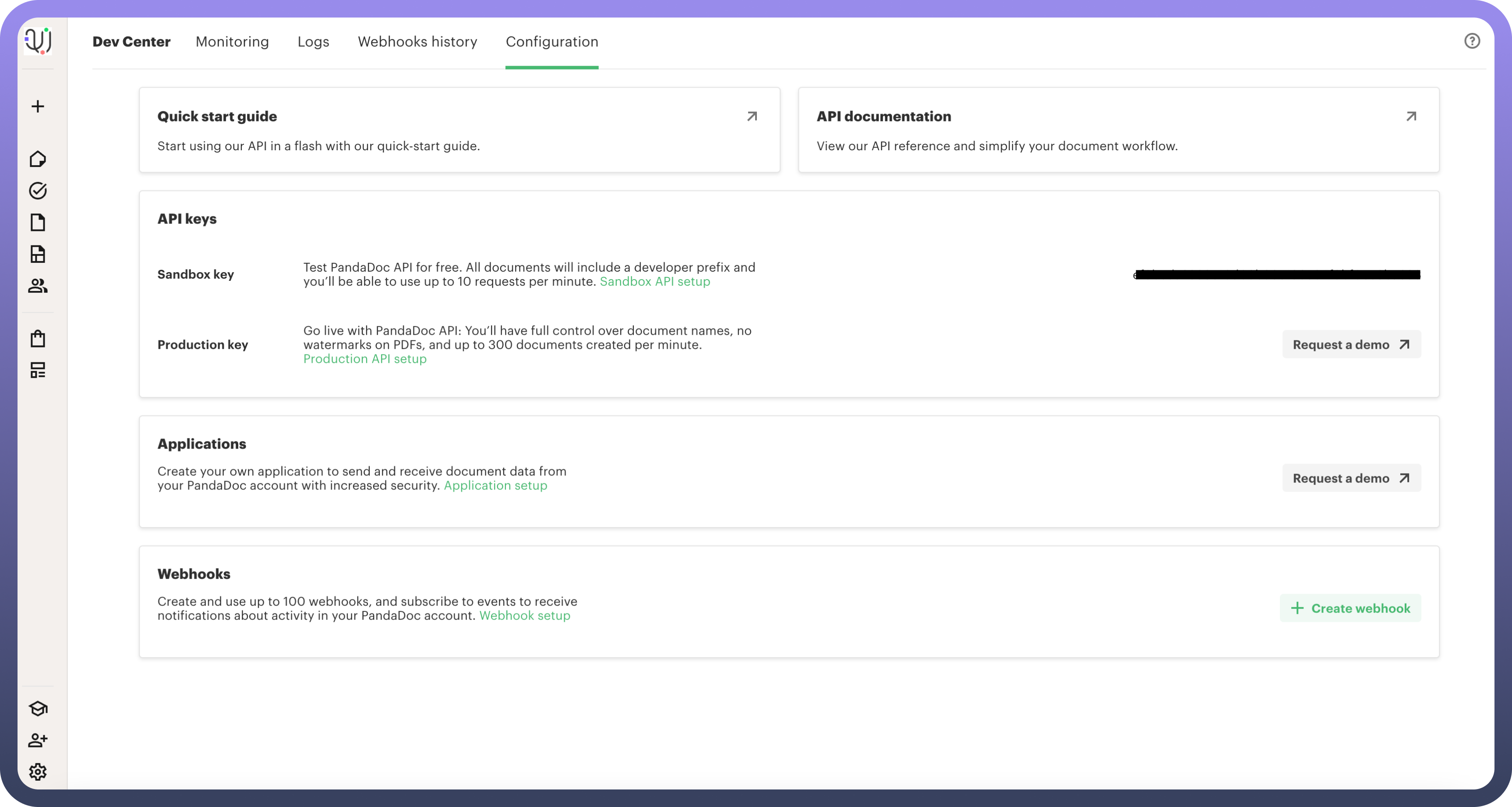Open the Forms layout icon in the sidebar
The image size is (1512, 807).
[38, 370]
